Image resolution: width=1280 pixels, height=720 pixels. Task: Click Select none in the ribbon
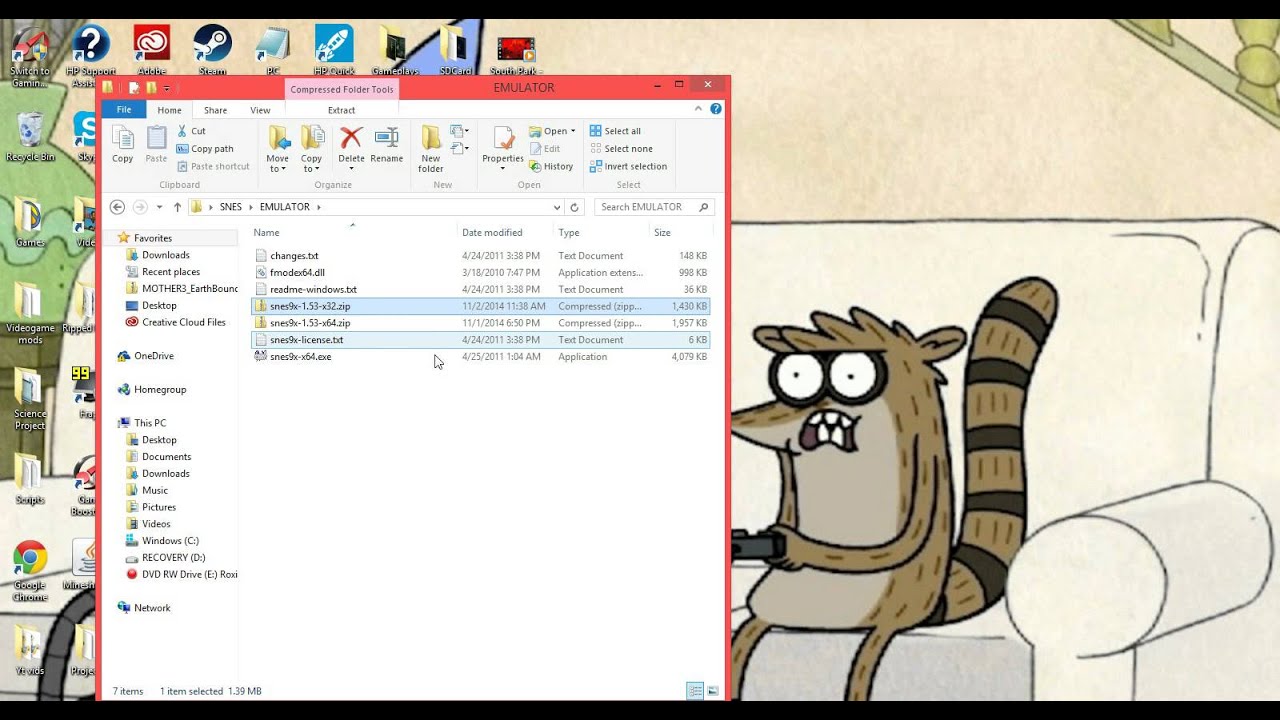(x=620, y=149)
